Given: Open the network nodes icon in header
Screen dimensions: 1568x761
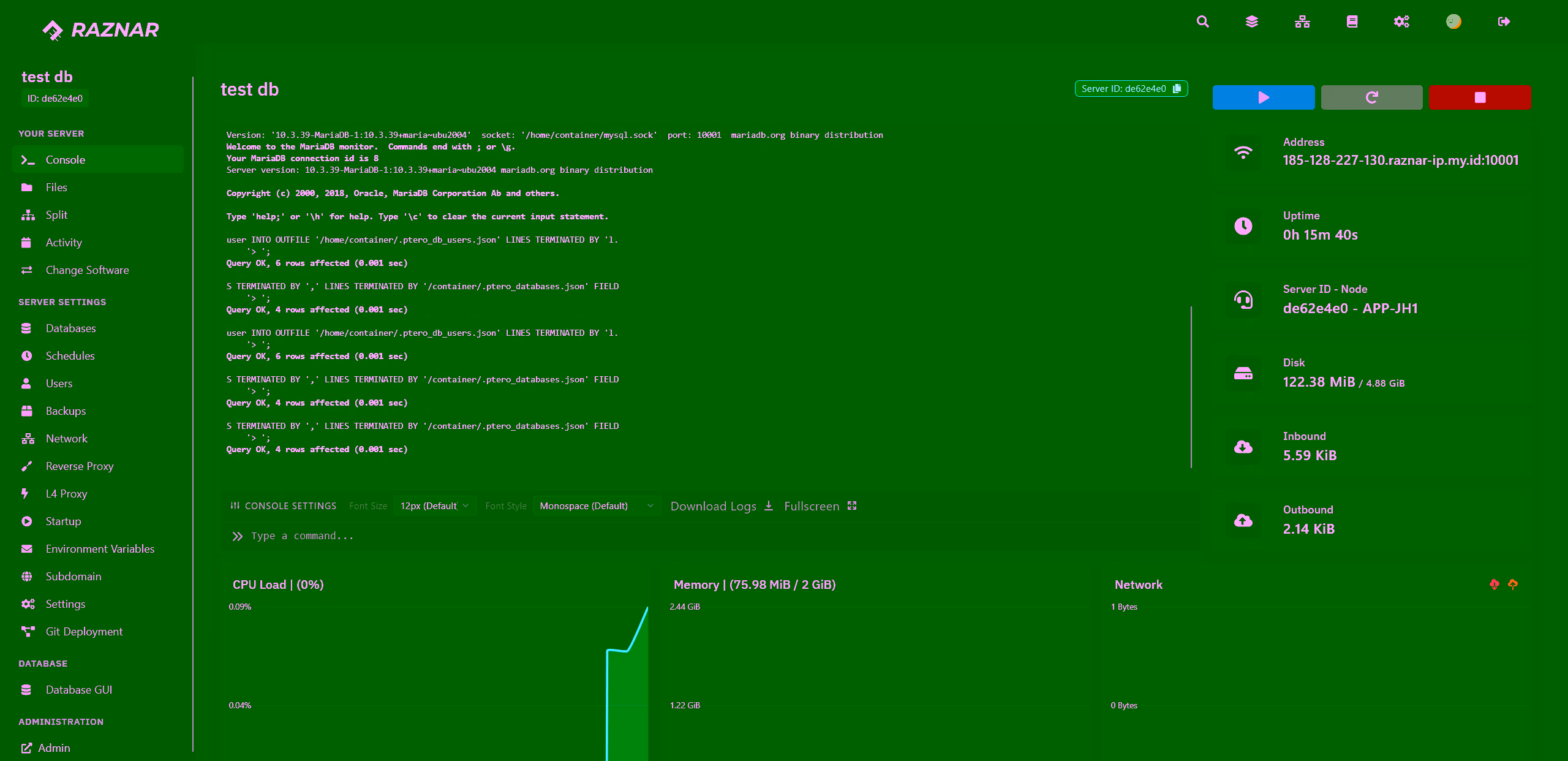Looking at the screenshot, I should point(1302,22).
